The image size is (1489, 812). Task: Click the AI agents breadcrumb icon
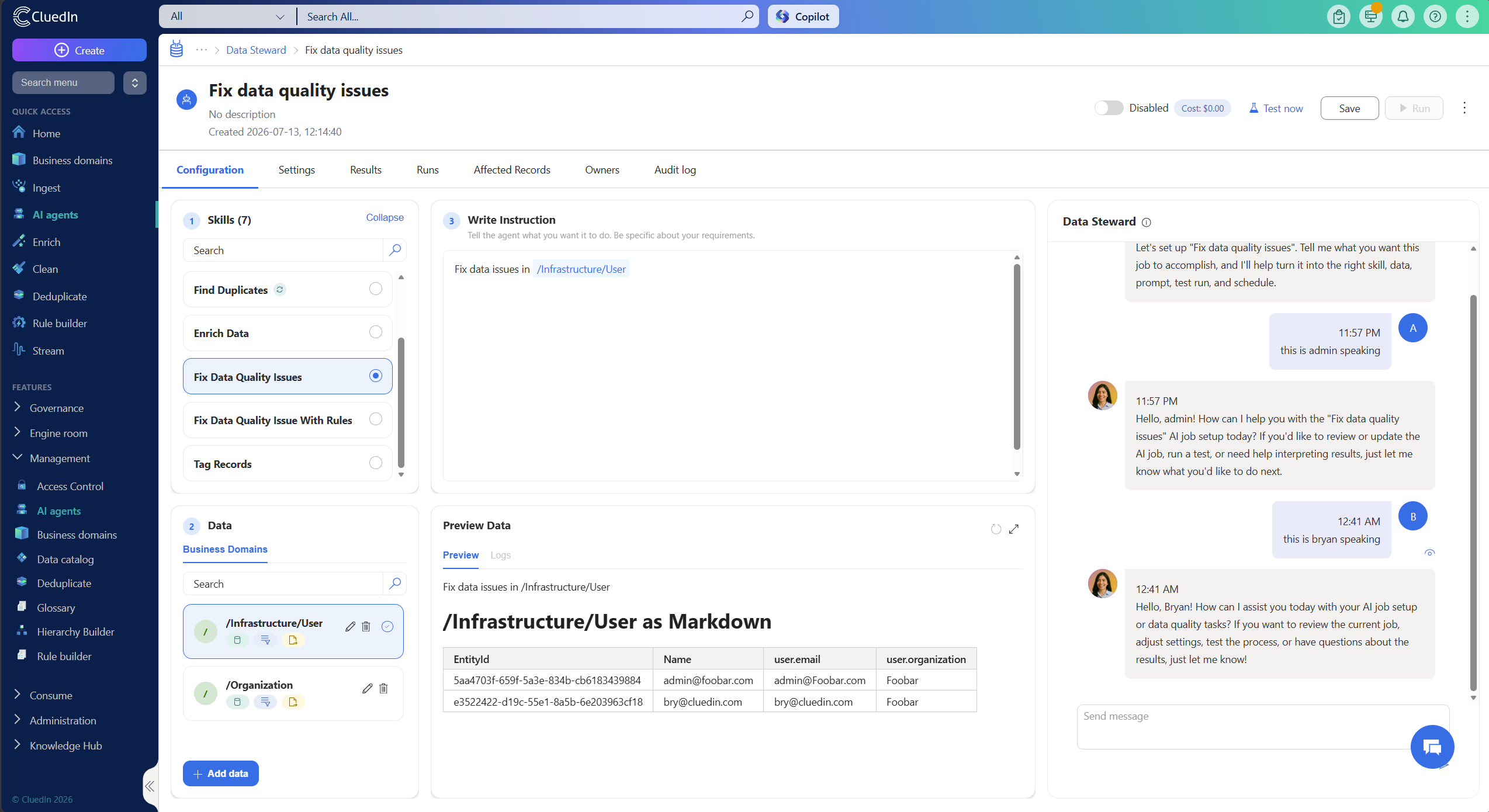pos(176,50)
